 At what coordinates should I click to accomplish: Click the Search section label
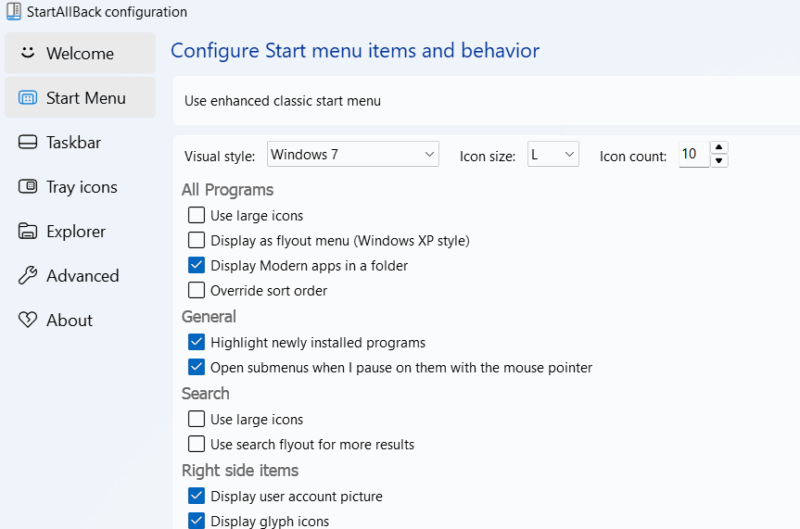tap(206, 393)
